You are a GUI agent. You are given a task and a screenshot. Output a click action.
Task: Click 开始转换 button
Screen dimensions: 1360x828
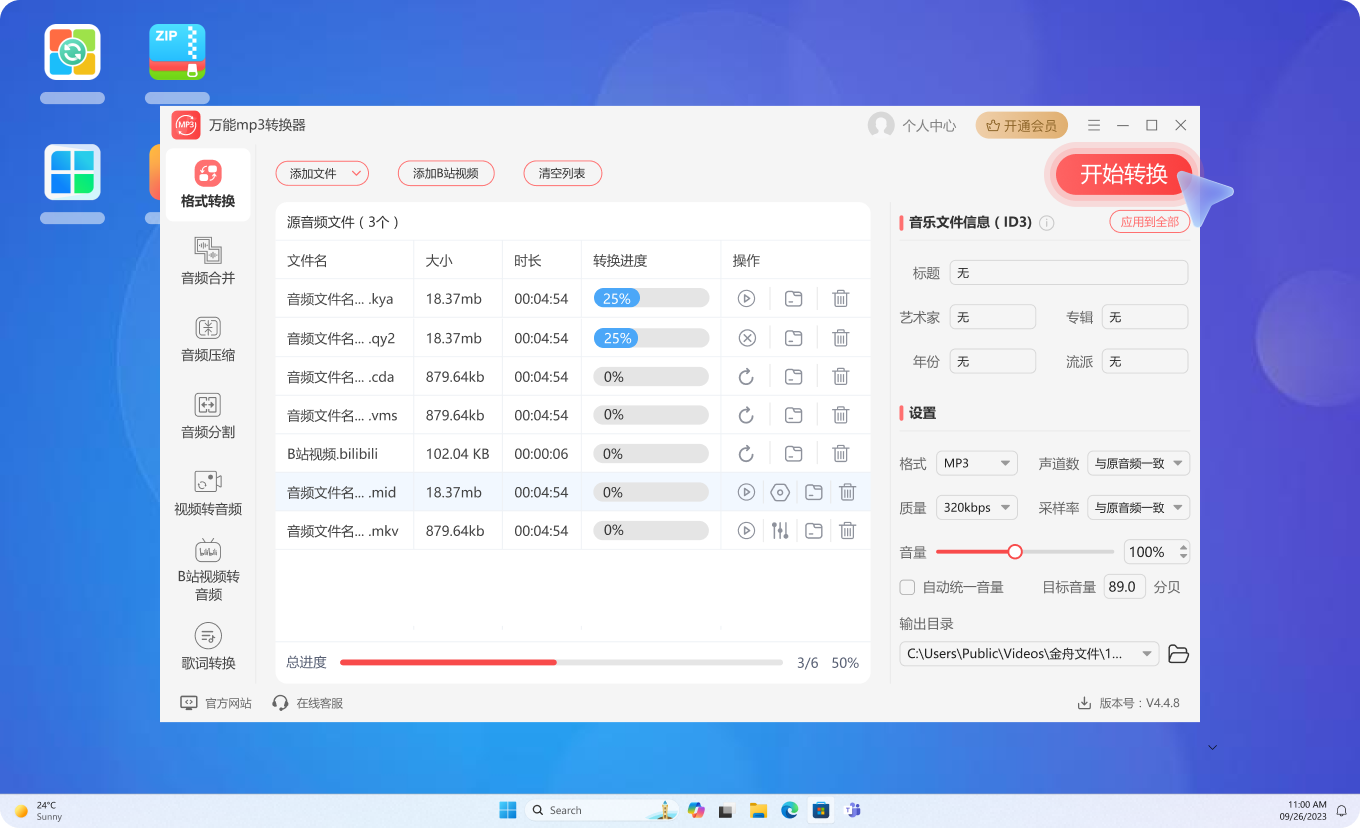pos(1124,174)
